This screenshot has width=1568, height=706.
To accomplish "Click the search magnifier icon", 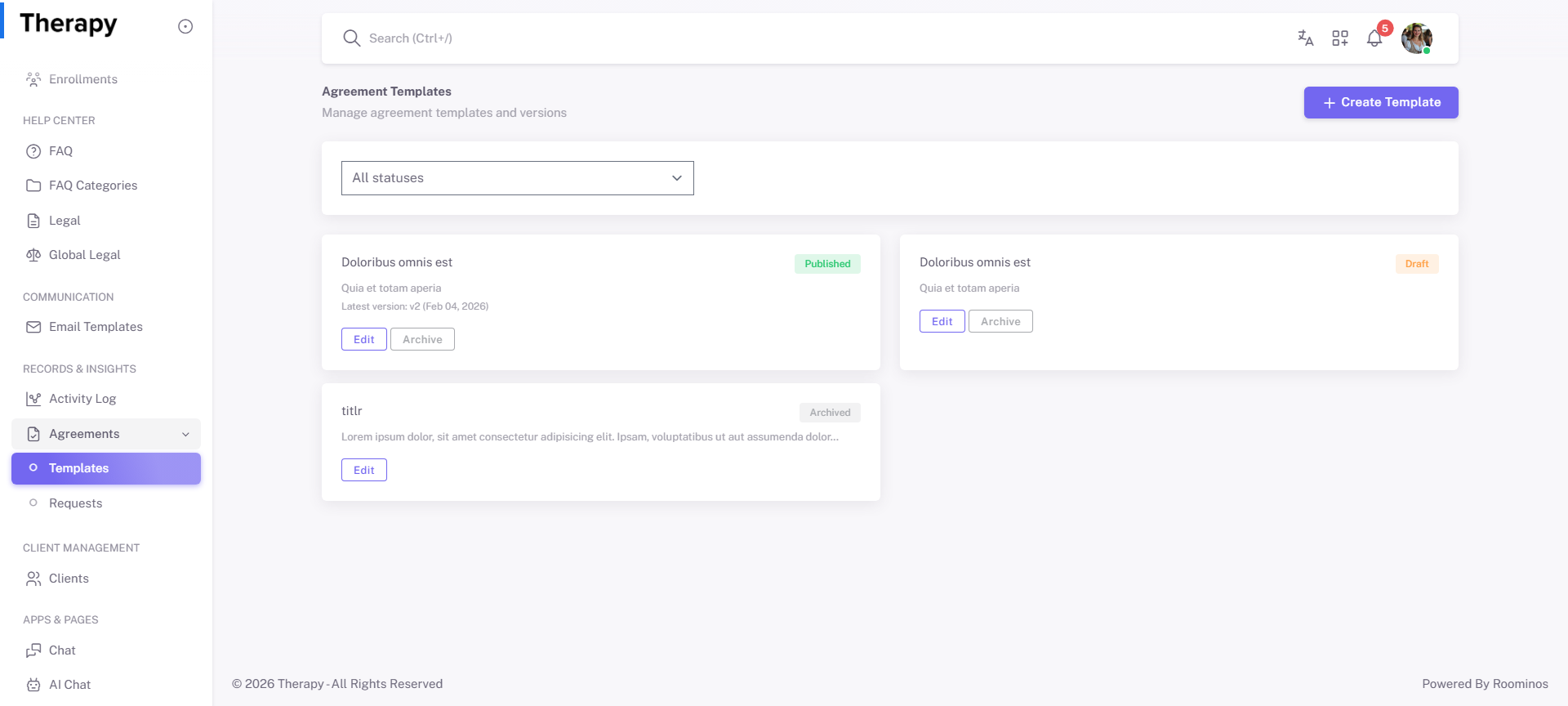I will coord(351,38).
